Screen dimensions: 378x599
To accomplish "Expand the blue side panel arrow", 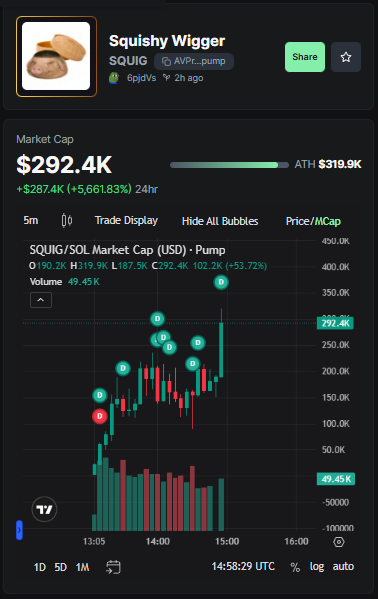I will pyautogui.click(x=19, y=530).
